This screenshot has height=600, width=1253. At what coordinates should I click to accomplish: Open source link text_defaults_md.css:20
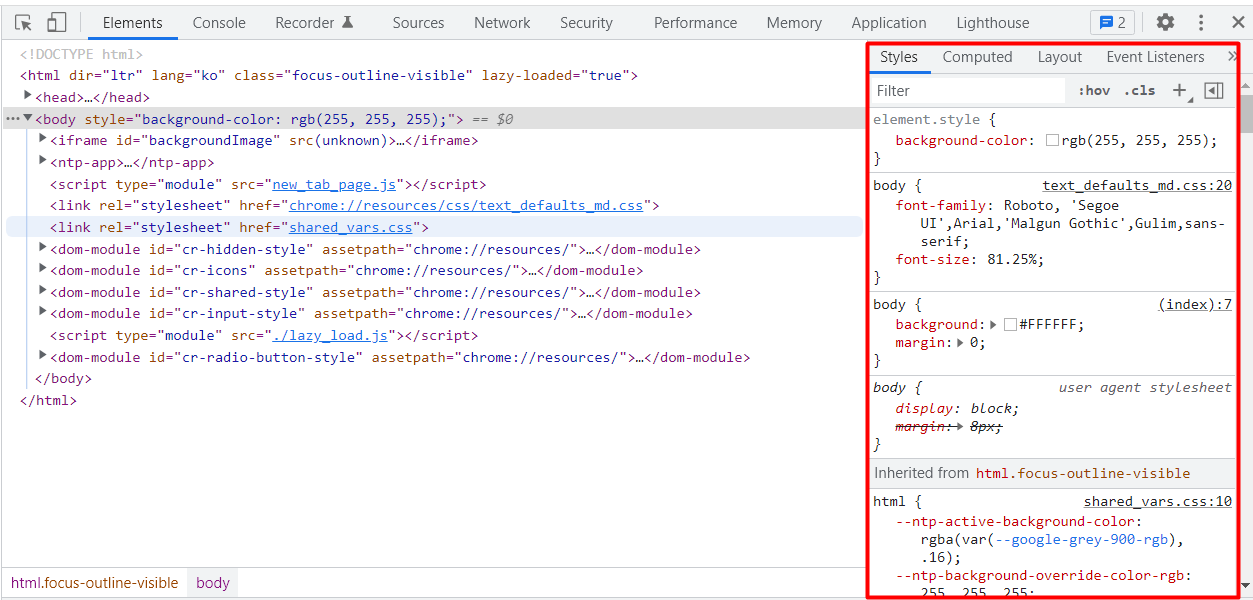pyautogui.click(x=1137, y=185)
